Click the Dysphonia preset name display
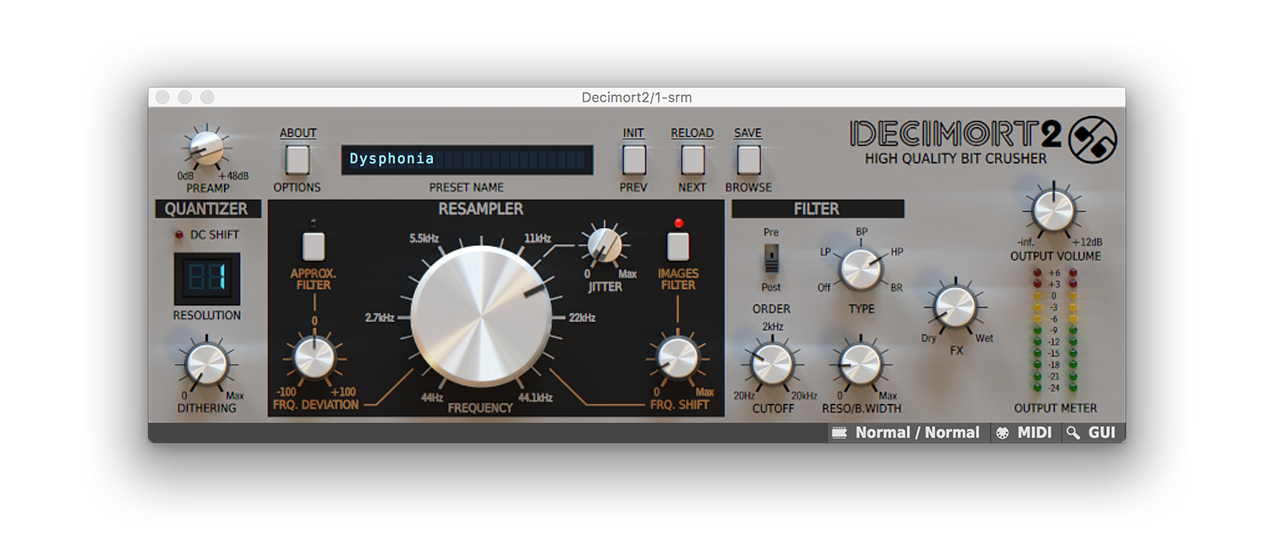 (x=467, y=160)
